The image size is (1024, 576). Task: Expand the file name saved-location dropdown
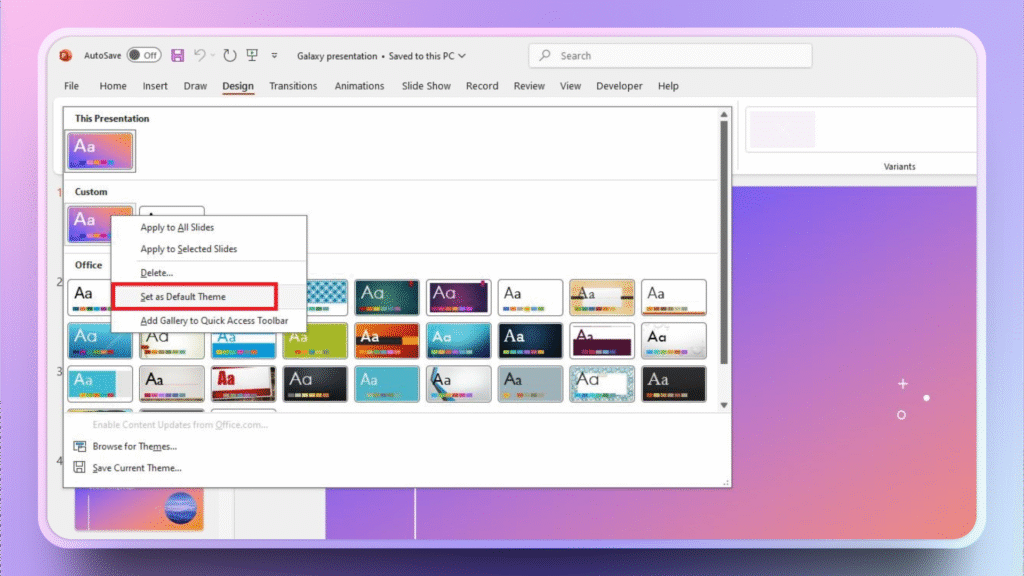click(x=461, y=56)
